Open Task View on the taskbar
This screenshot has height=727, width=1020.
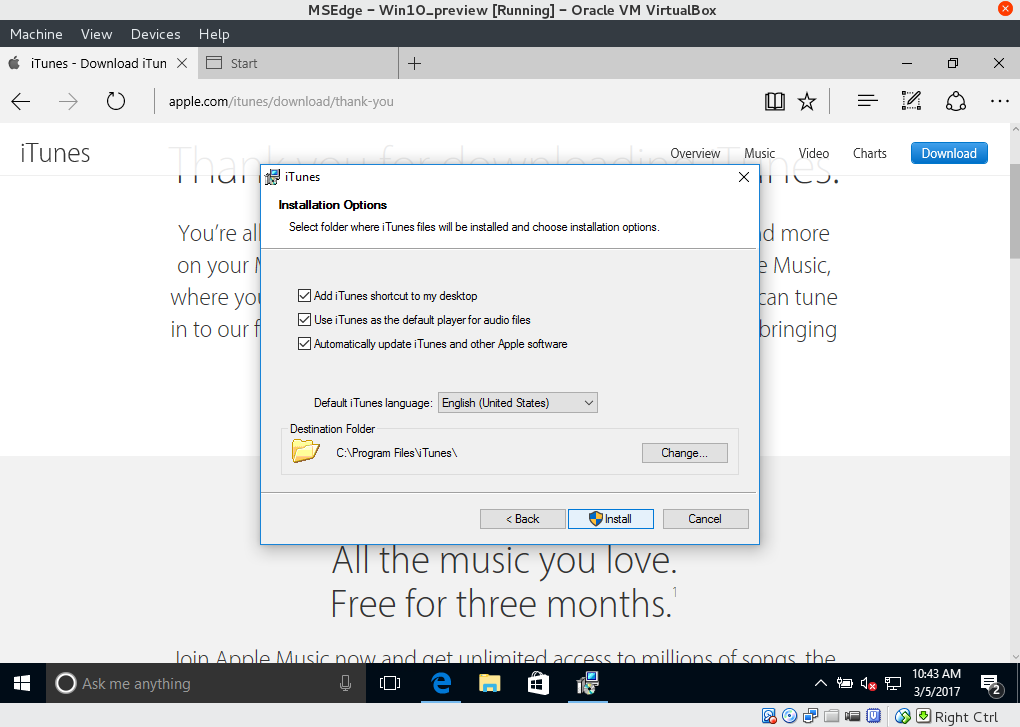pyautogui.click(x=390, y=683)
